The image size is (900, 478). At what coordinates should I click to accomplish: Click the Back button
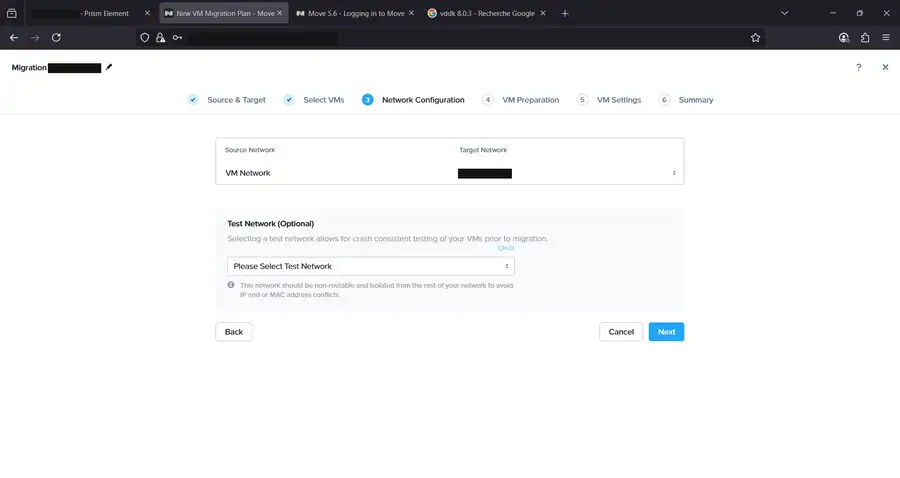[x=234, y=332]
